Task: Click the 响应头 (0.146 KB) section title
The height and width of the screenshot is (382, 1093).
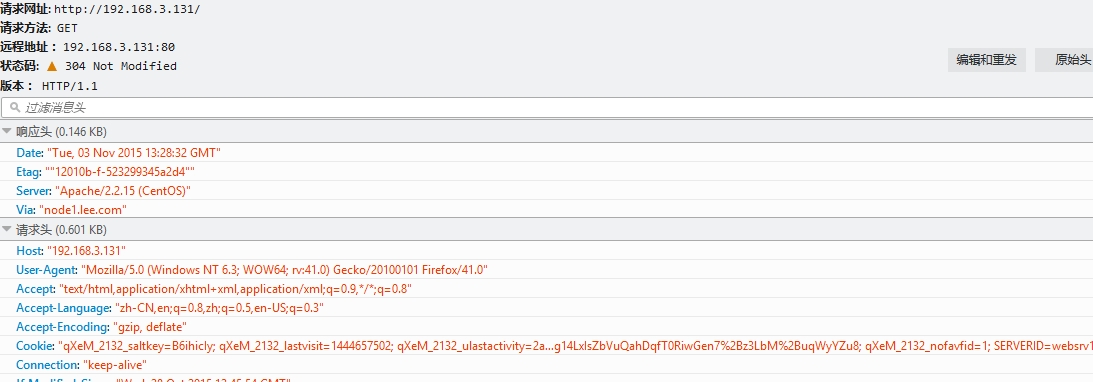Action: (x=61, y=132)
